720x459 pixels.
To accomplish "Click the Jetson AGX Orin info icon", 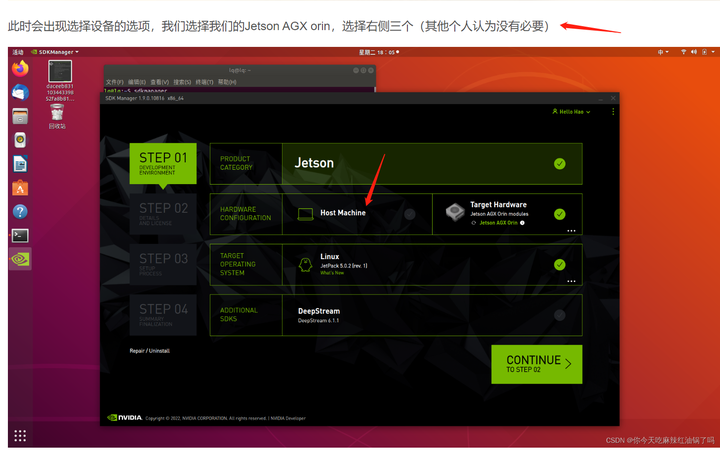I will pyautogui.click(x=522, y=223).
